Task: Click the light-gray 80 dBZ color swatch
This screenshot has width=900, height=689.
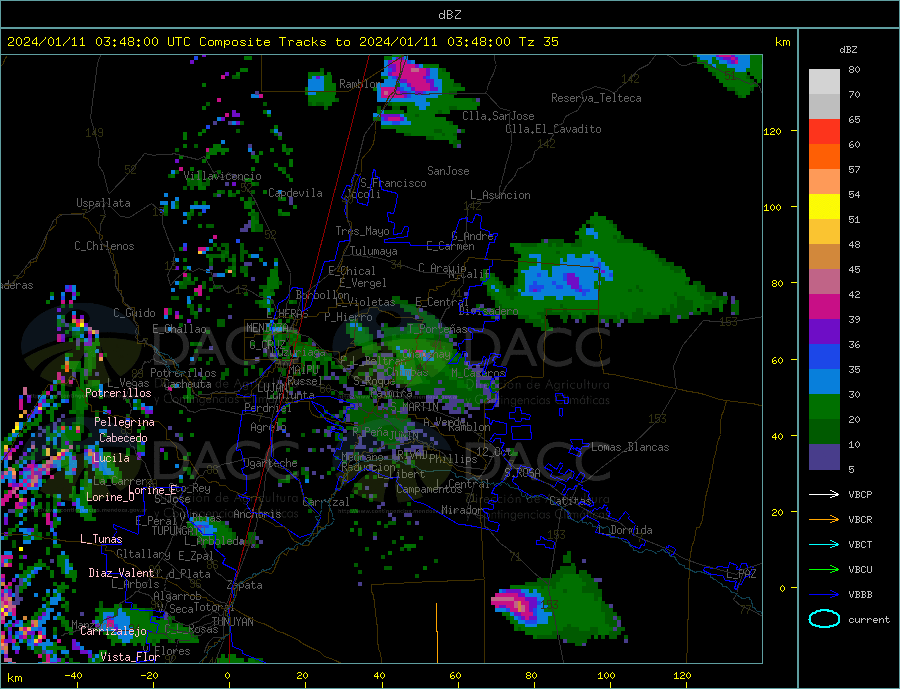Action: [x=824, y=82]
